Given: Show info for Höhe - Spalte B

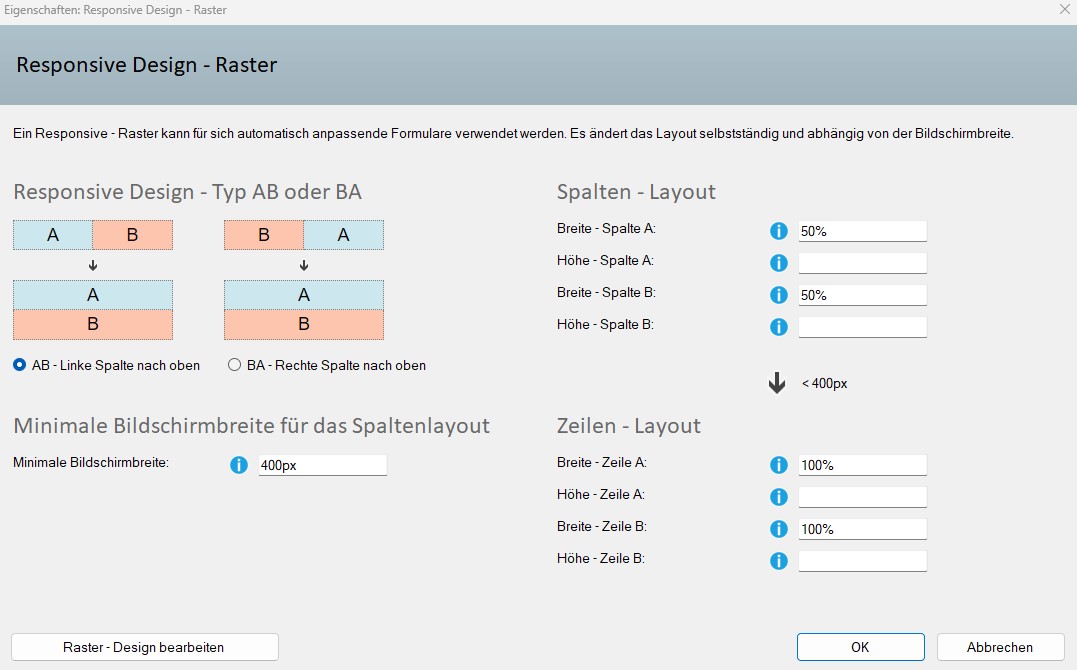Looking at the screenshot, I should tap(779, 327).
